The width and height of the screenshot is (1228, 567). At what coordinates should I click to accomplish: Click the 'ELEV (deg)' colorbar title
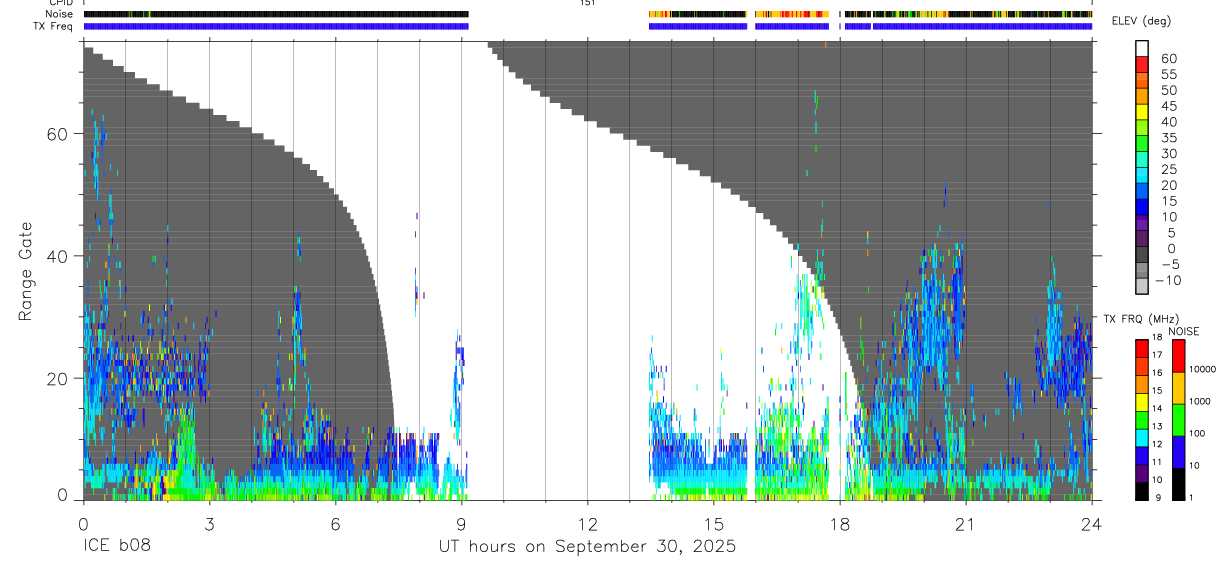[1141, 21]
